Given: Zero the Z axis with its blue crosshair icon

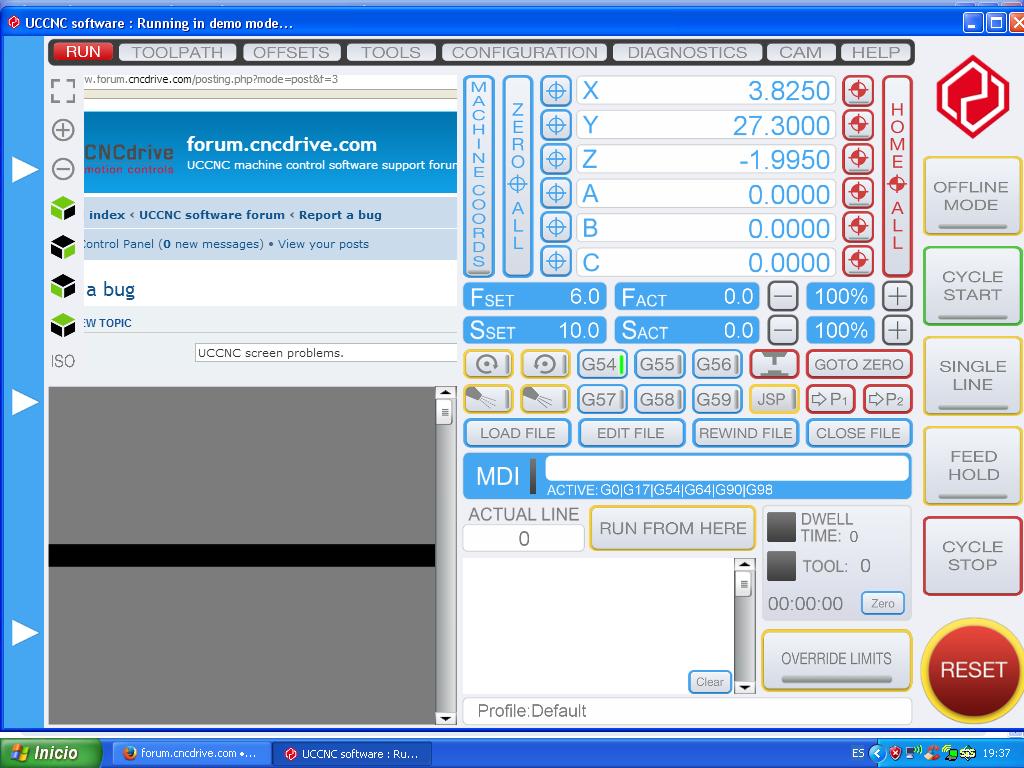Looking at the screenshot, I should (556, 159).
